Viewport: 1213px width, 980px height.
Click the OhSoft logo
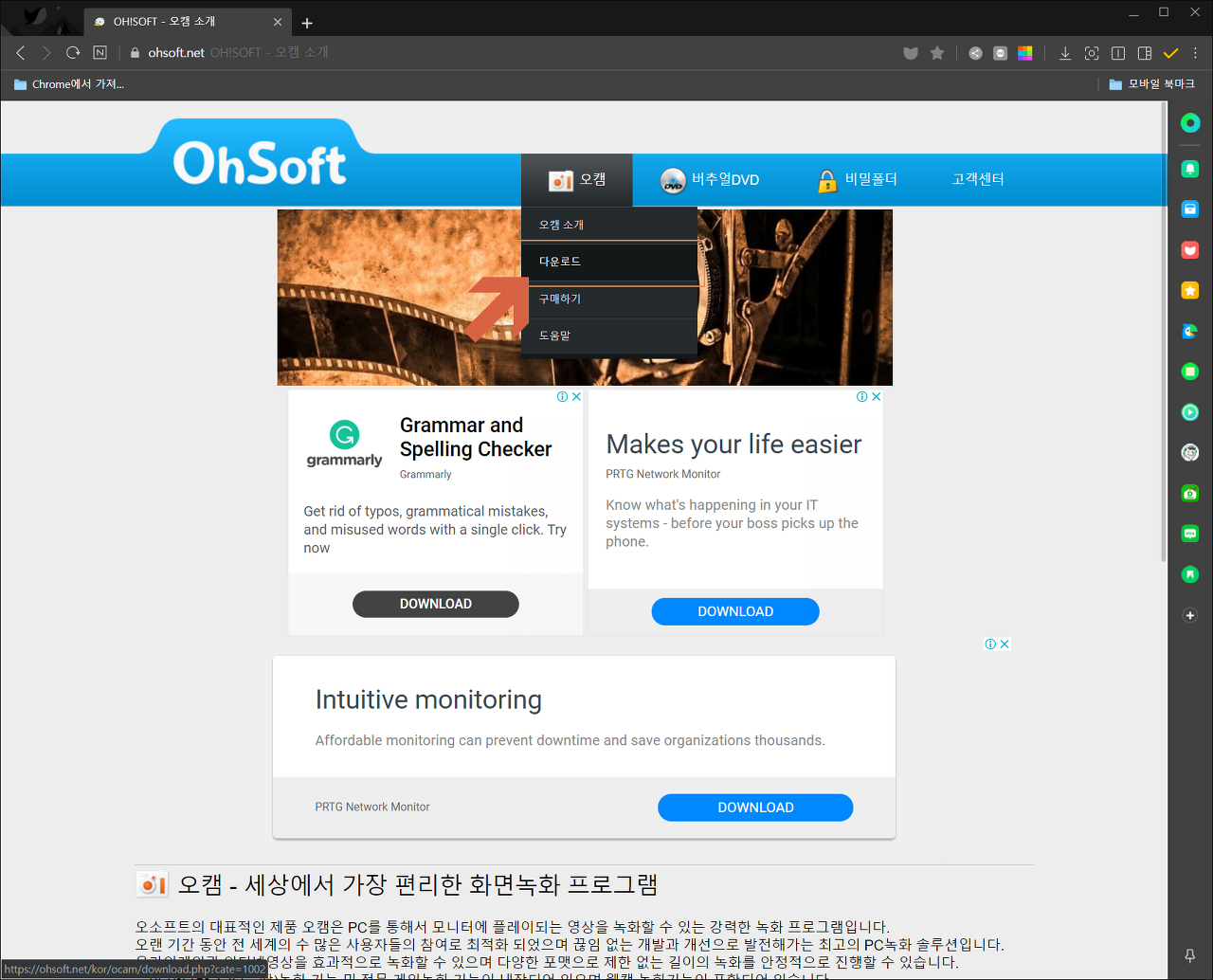tap(259, 163)
